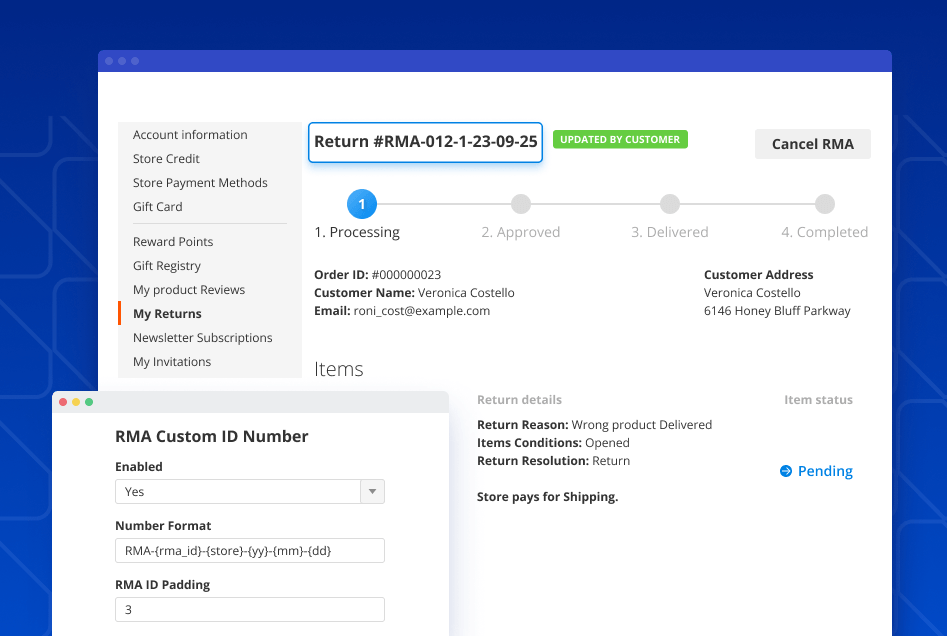Click the UPDATED BY CUSTOMER badge
This screenshot has height=636, width=947.
[620, 139]
